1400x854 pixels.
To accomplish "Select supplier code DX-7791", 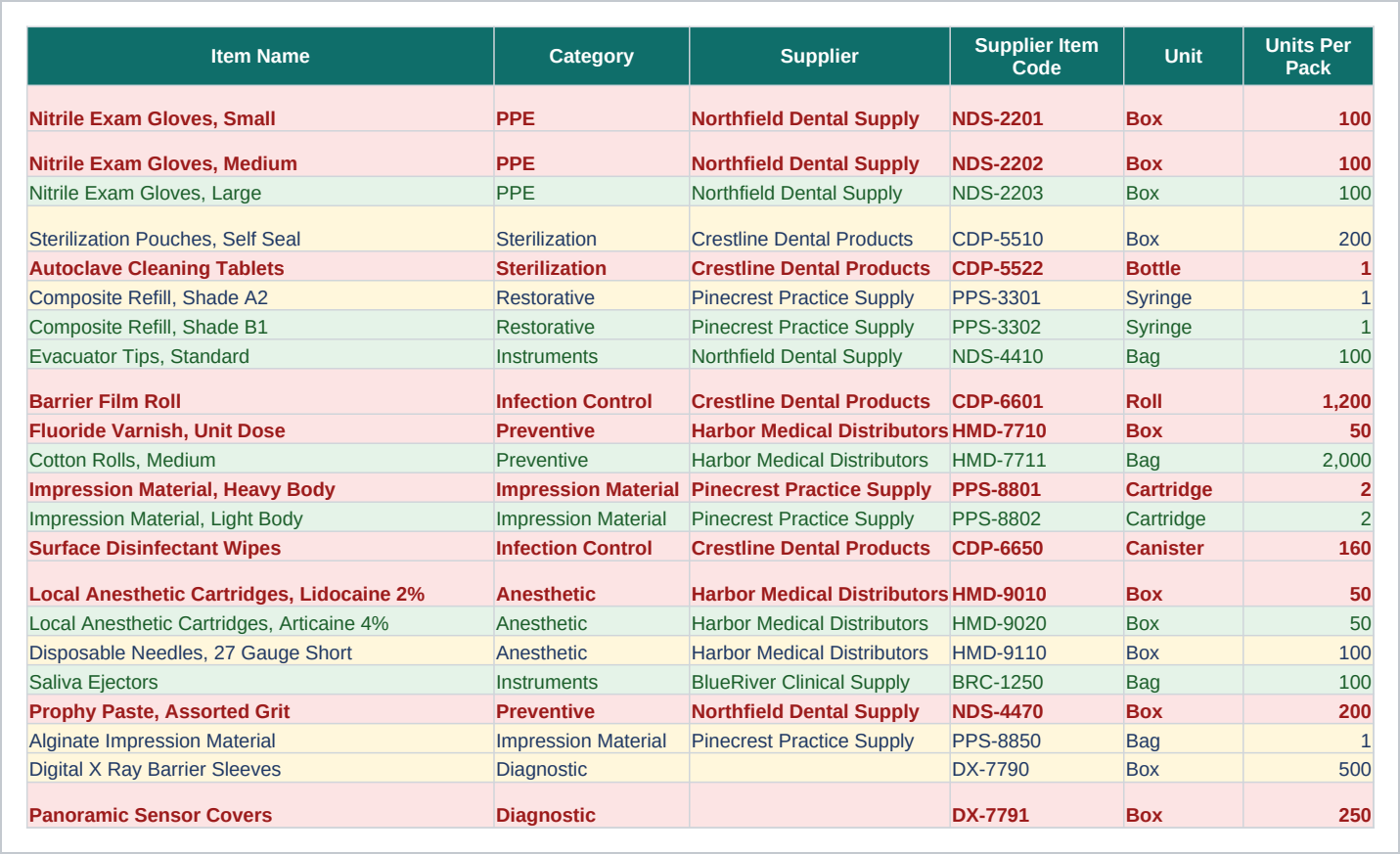I will click(1037, 805).
